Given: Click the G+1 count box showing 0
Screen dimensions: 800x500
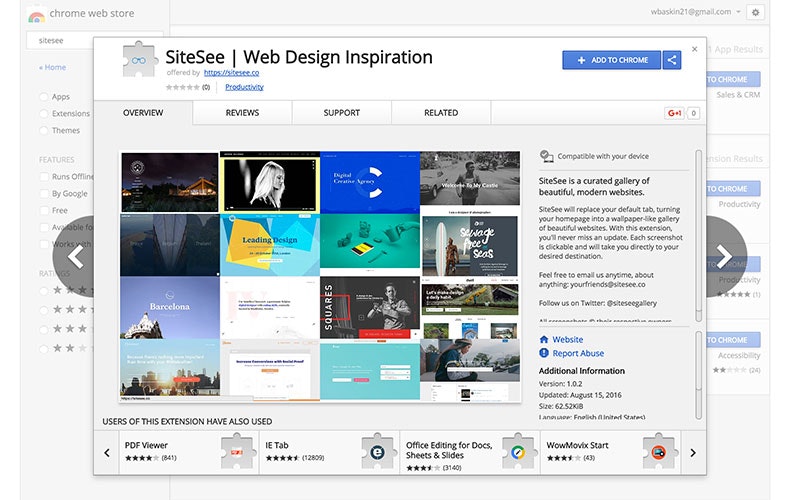Looking at the screenshot, I should coord(693,113).
